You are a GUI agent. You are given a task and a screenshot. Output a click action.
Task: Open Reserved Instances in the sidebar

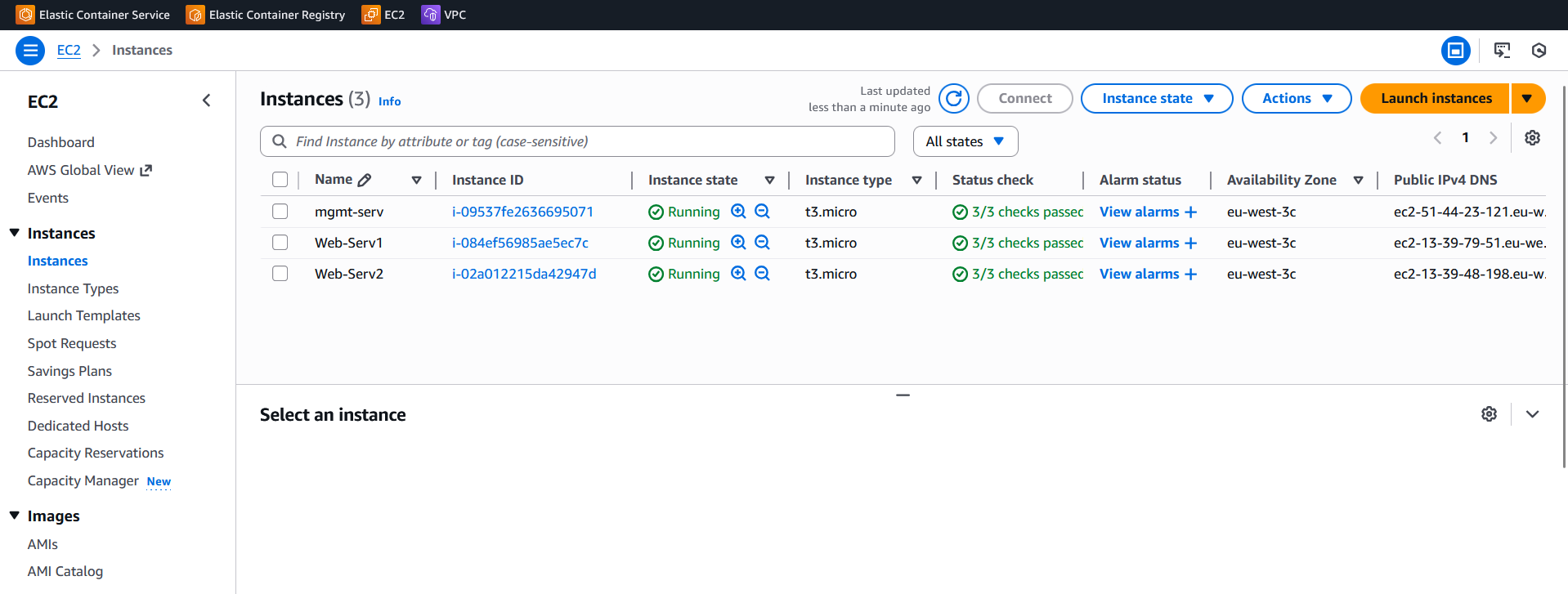87,398
